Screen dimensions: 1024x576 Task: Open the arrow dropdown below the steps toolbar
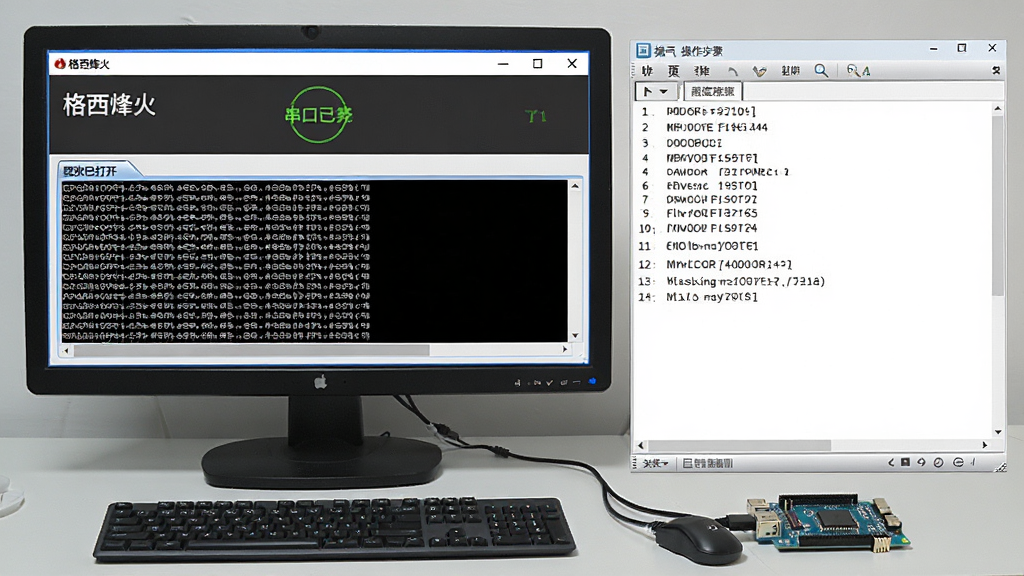click(655, 91)
